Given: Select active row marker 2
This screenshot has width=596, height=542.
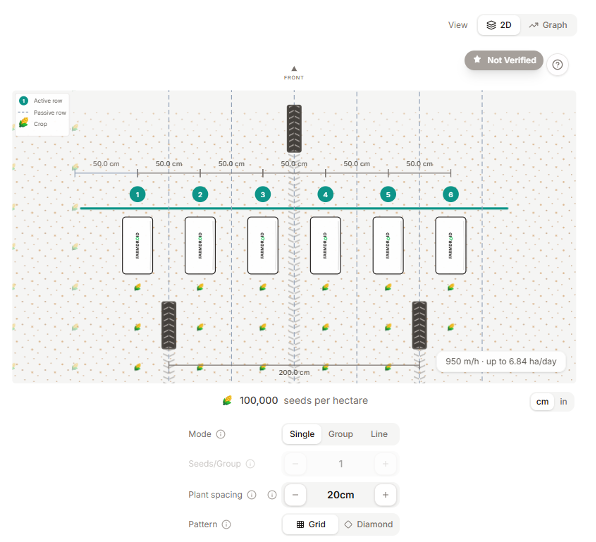Looking at the screenshot, I should 200,195.
